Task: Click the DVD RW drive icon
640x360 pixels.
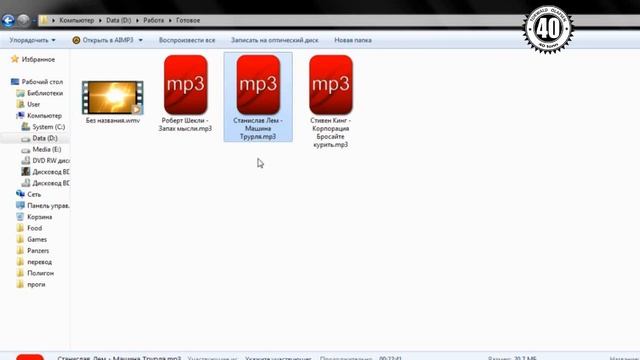Action: (26, 161)
